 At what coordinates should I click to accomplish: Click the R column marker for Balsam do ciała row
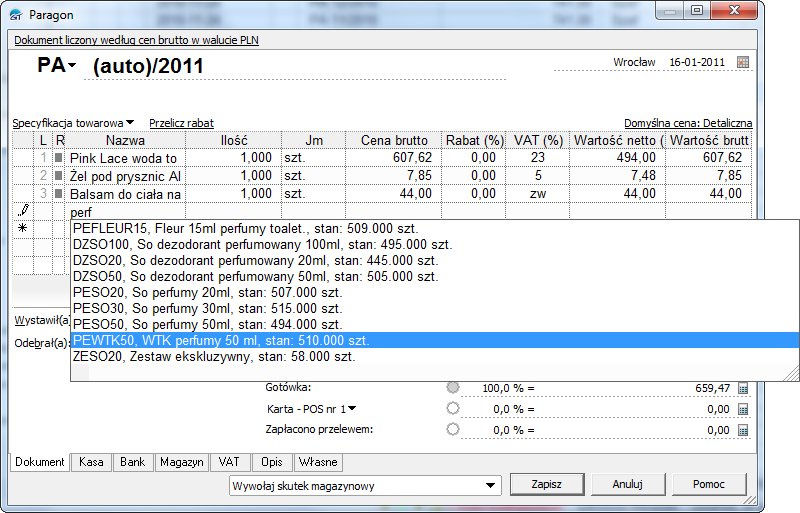pos(59,194)
